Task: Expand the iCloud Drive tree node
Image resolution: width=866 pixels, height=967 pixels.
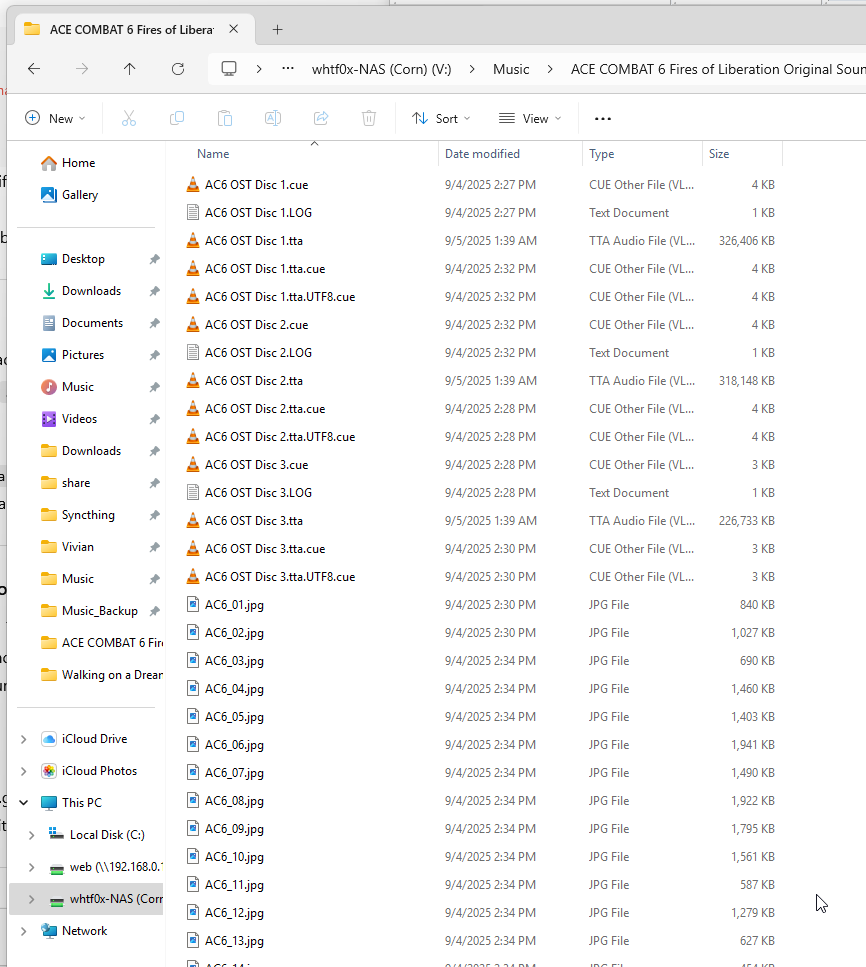Action: (x=24, y=739)
